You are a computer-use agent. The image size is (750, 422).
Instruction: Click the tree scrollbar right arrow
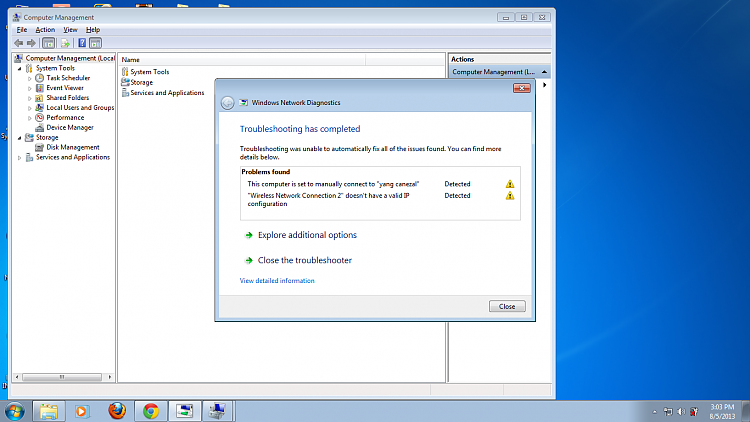click(110, 377)
